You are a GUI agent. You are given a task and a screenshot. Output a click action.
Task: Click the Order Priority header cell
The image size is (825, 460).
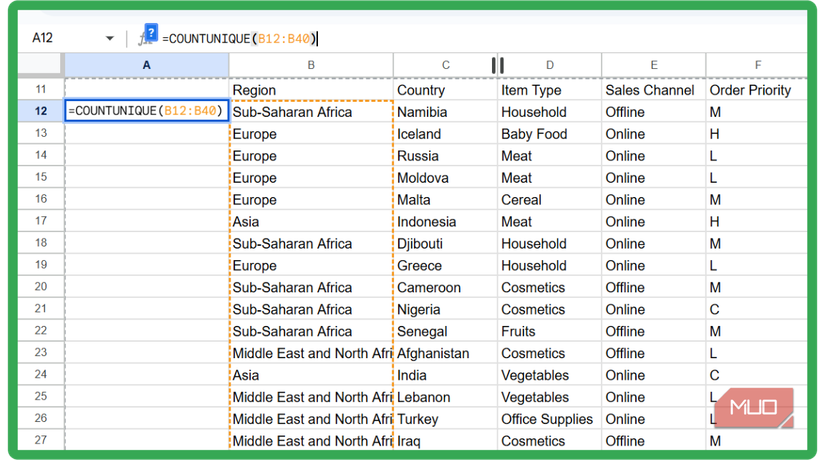(756, 90)
